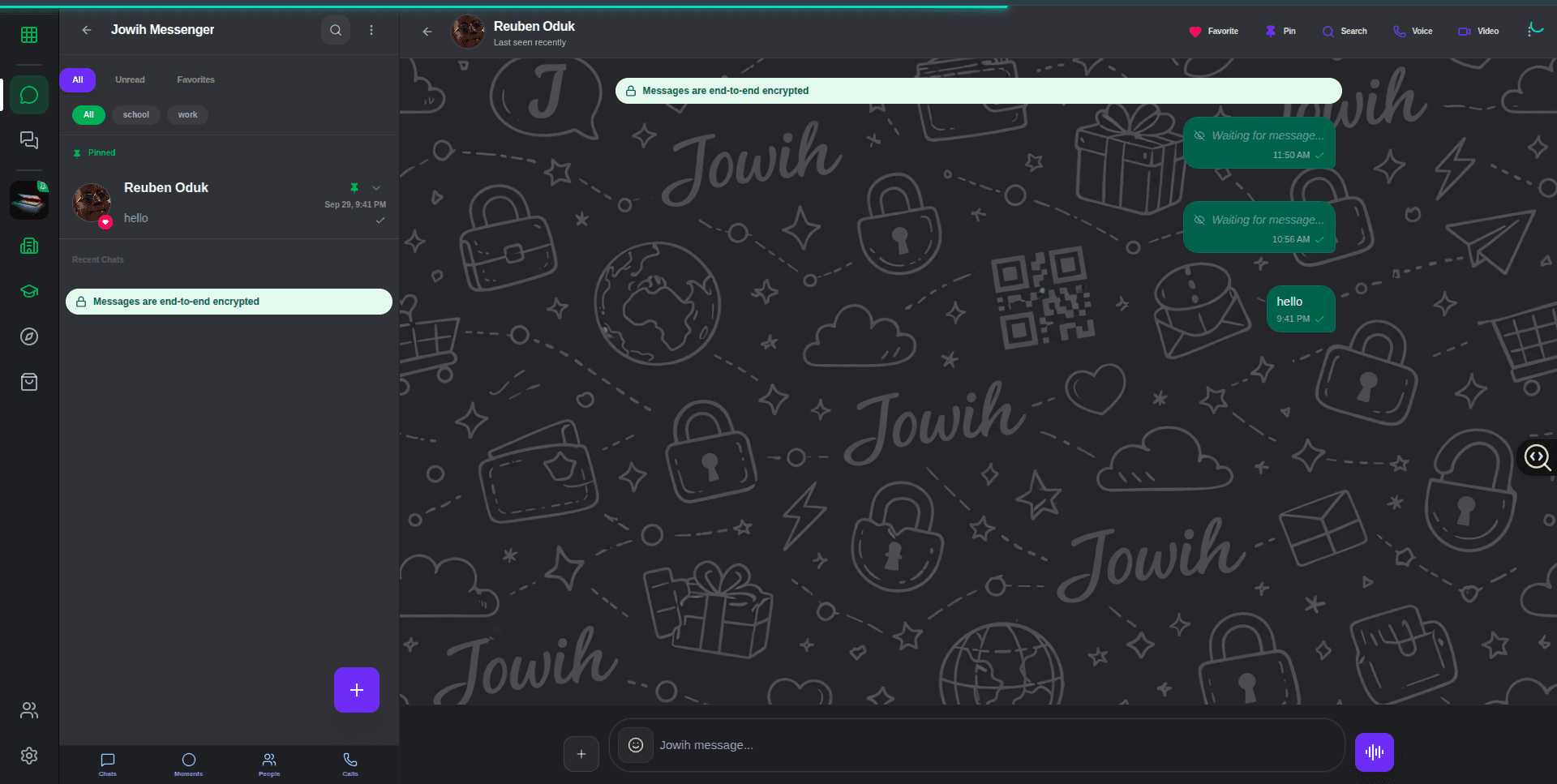The image size is (1557, 784).
Task: Open the emoji picker smiley icon
Action: point(636,745)
